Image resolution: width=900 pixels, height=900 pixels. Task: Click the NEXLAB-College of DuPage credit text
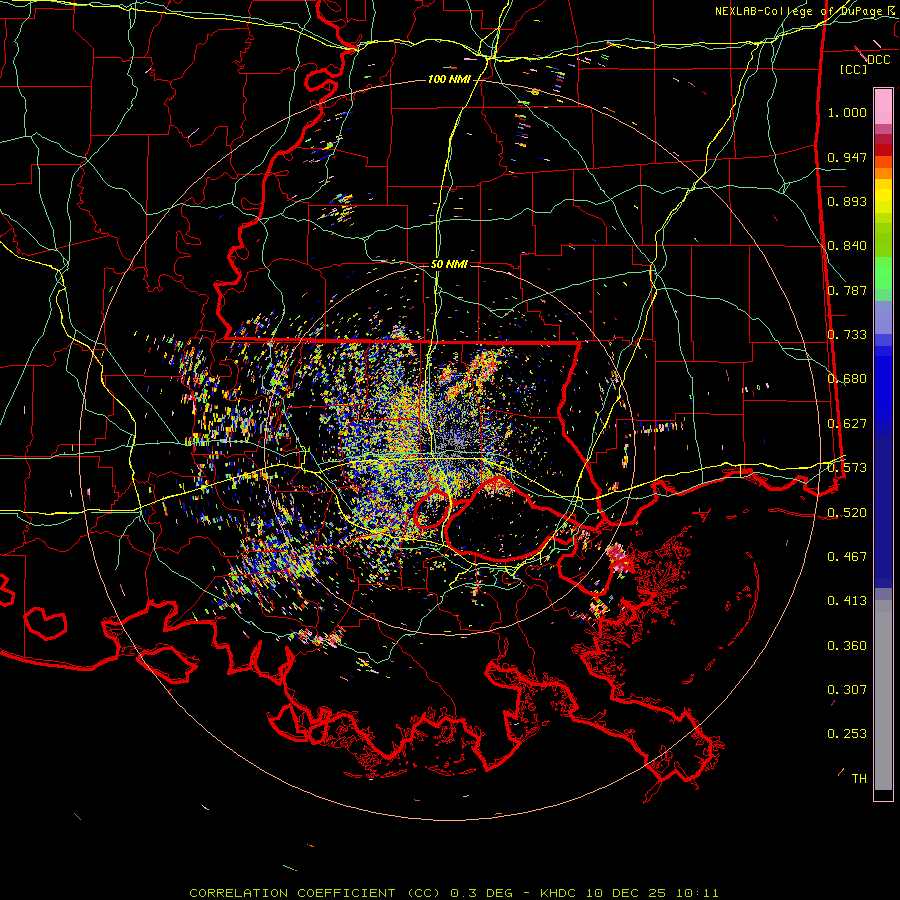798,11
